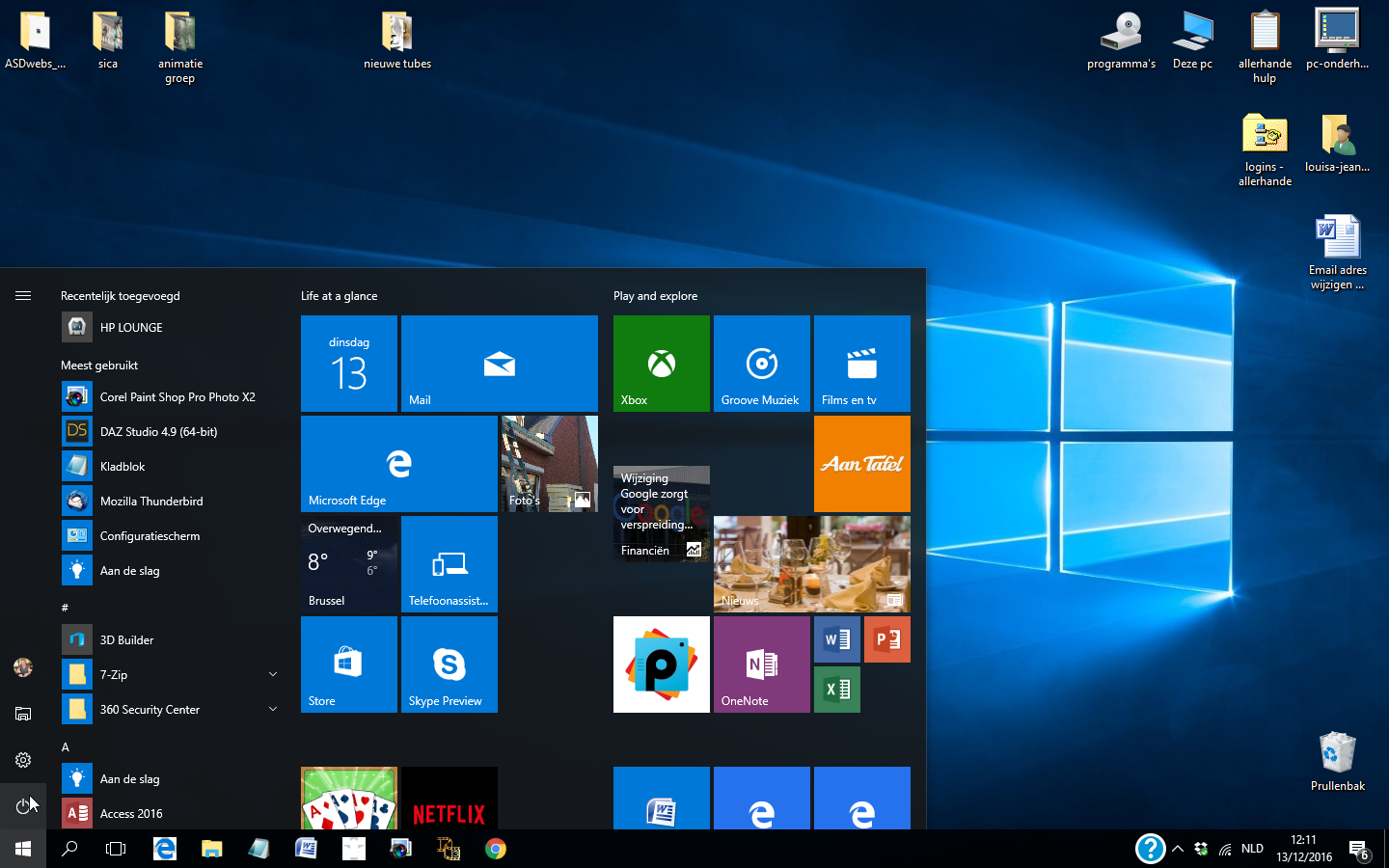Show hidden system tray icons arrow

pos(1178,849)
